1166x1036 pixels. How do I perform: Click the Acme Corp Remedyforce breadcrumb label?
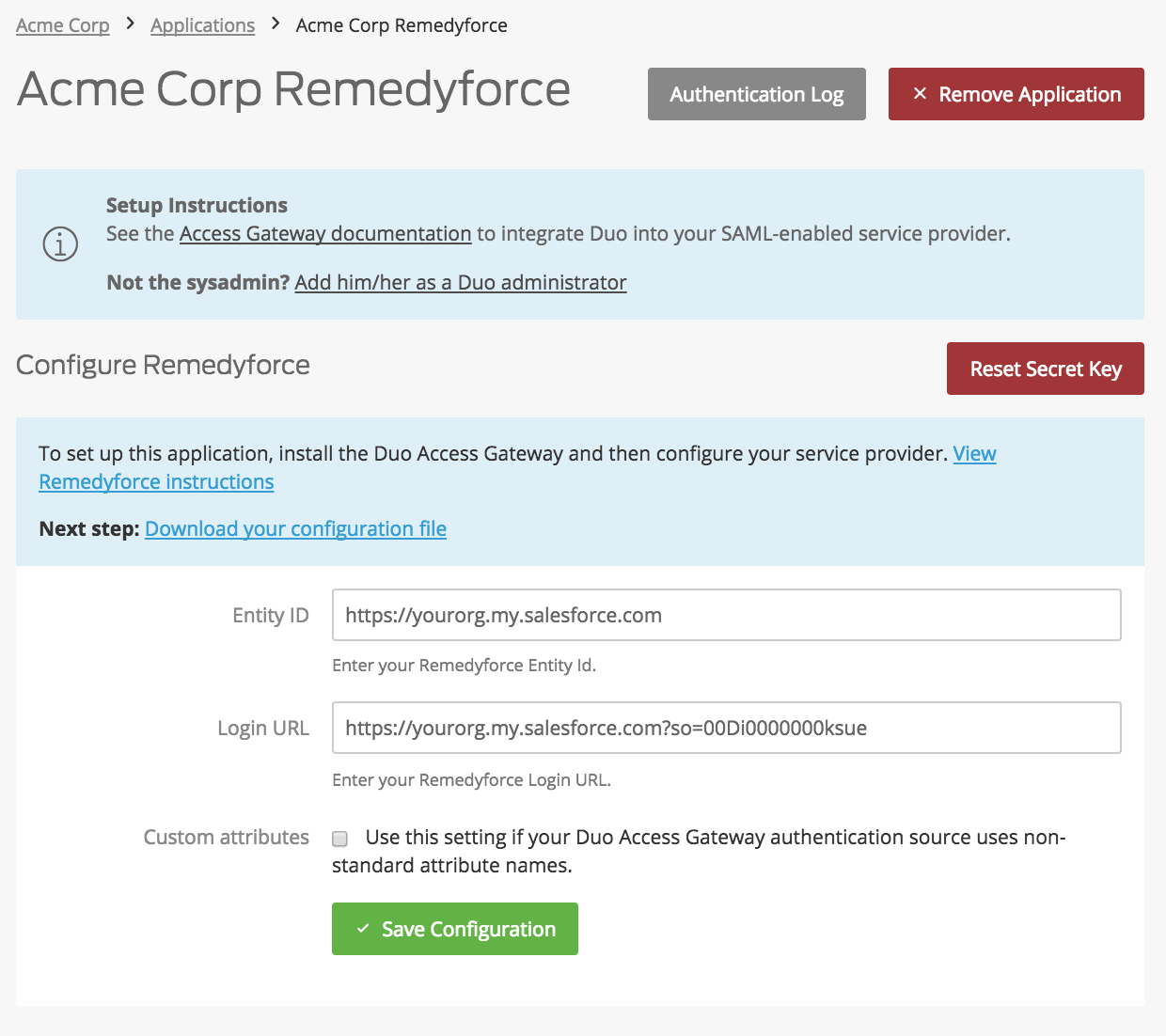coord(401,24)
